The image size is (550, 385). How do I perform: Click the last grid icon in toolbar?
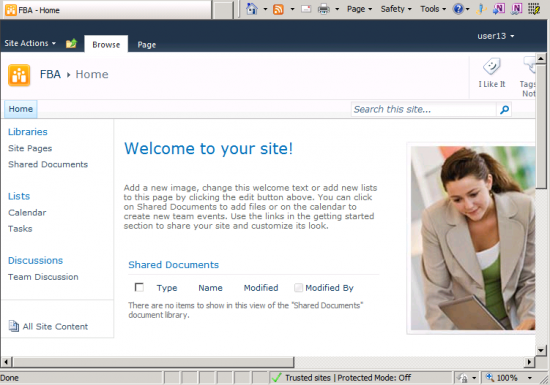click(534, 9)
